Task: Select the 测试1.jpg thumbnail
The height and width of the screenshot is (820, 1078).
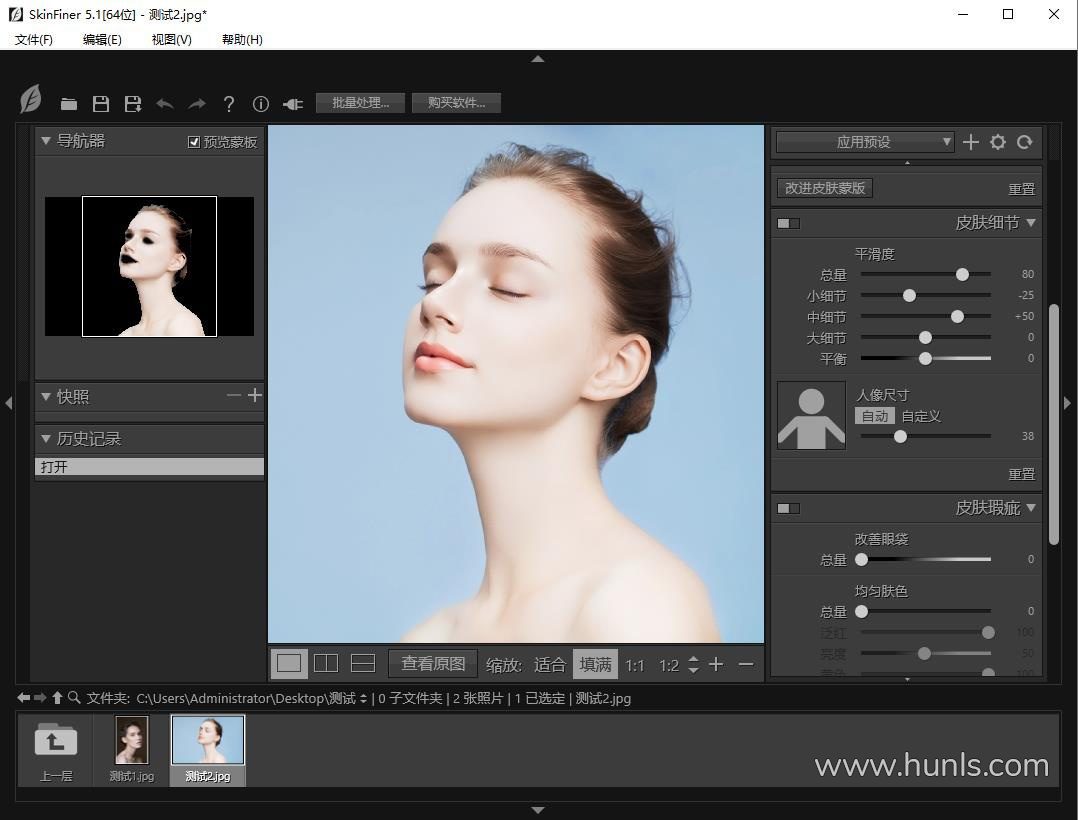Action: click(x=132, y=741)
